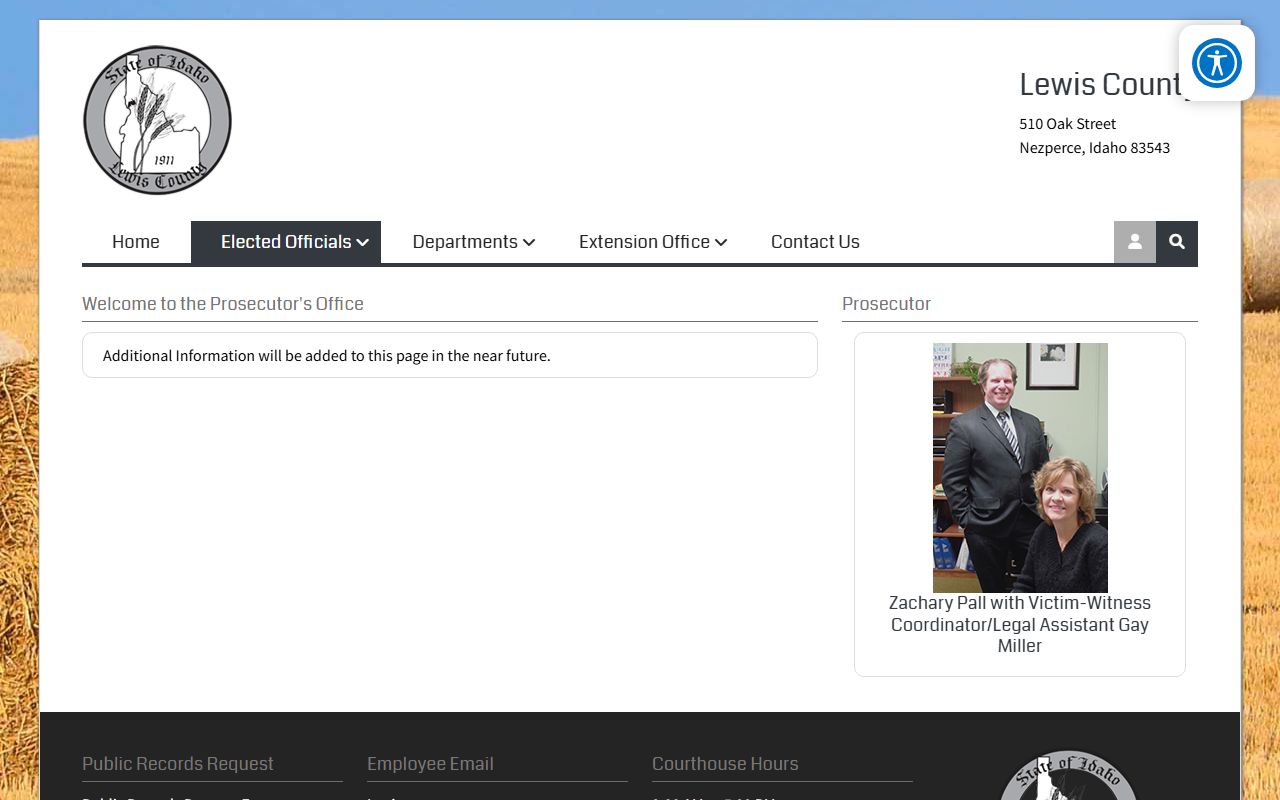Click the prosecutor office photo
Image resolution: width=1280 pixels, height=800 pixels.
[1020, 468]
